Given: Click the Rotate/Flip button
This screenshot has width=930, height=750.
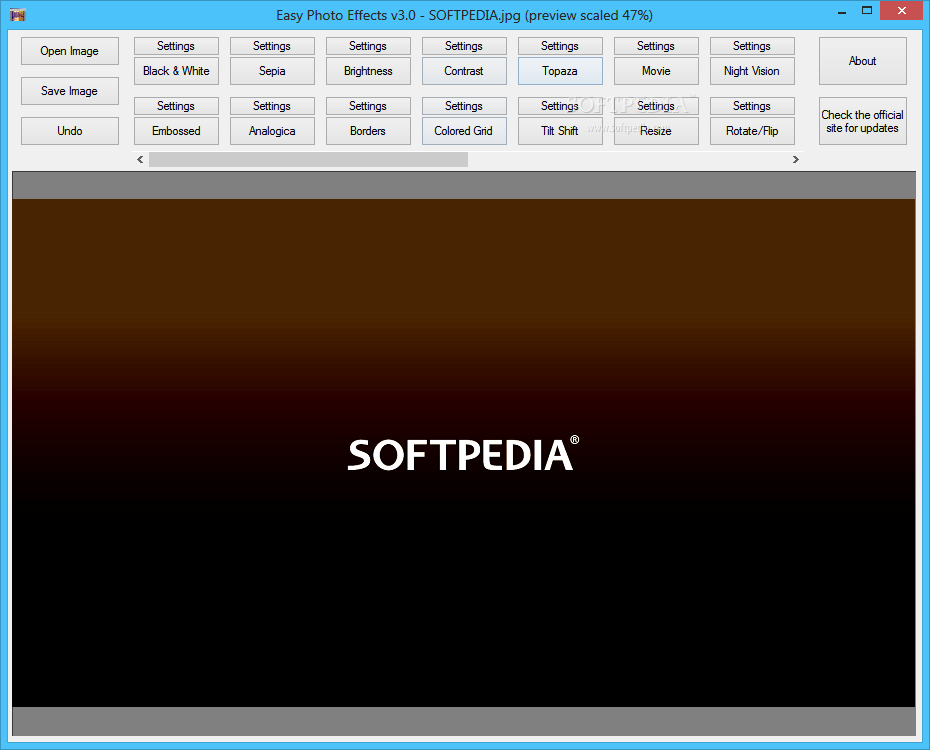Looking at the screenshot, I should [x=752, y=131].
